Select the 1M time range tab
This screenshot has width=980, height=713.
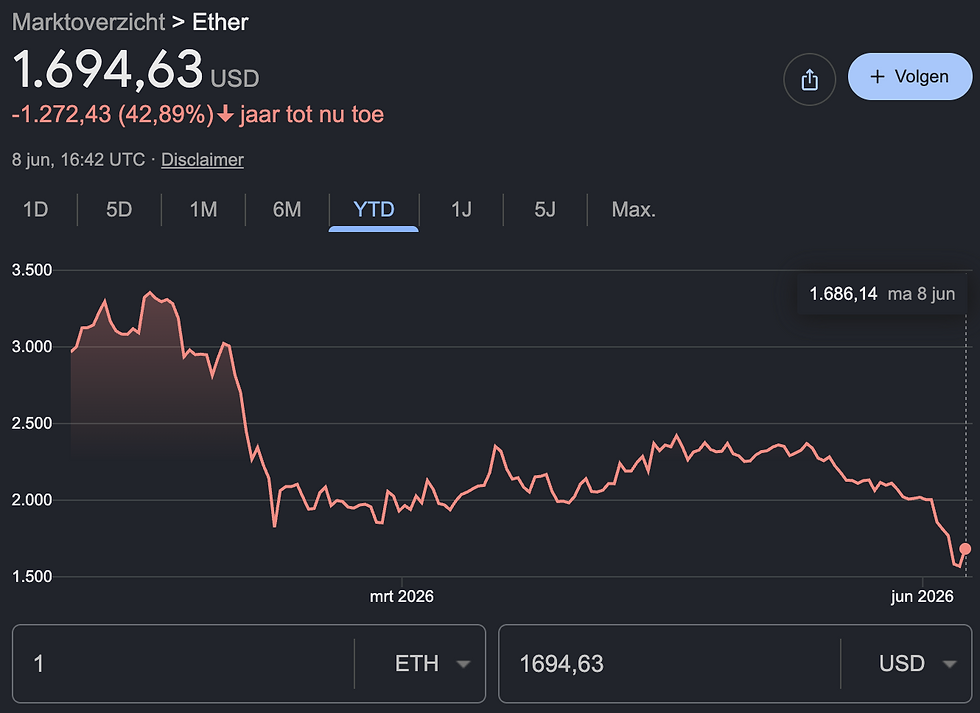click(x=203, y=209)
